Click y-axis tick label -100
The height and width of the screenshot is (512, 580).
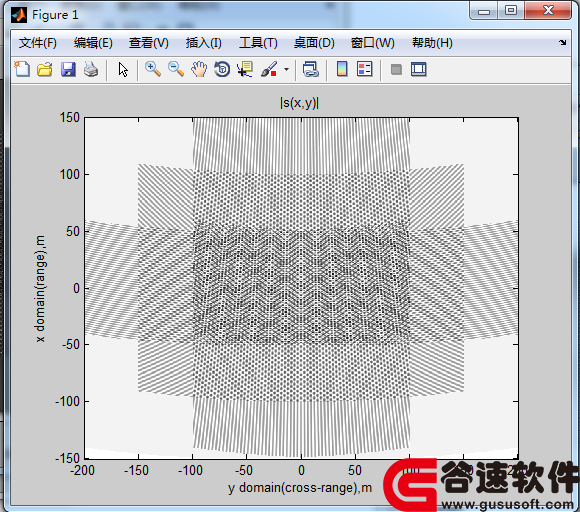[67, 401]
